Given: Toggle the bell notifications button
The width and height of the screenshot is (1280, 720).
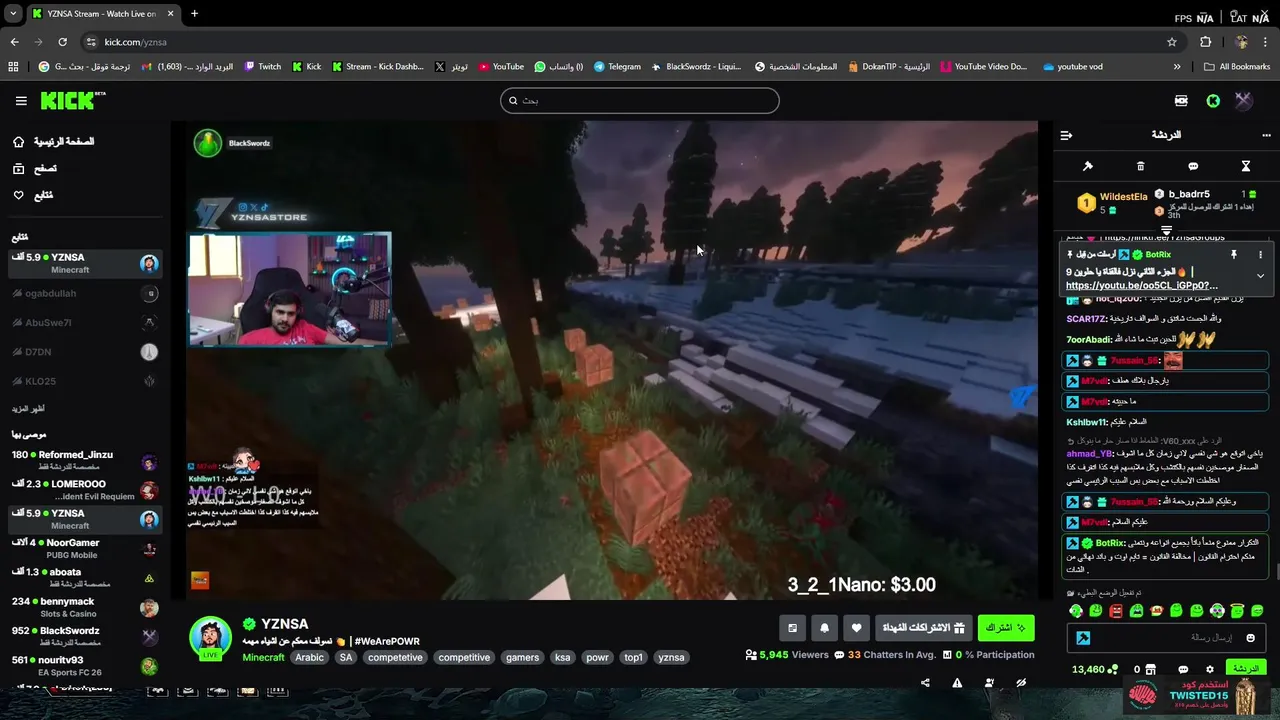Looking at the screenshot, I should point(824,628).
